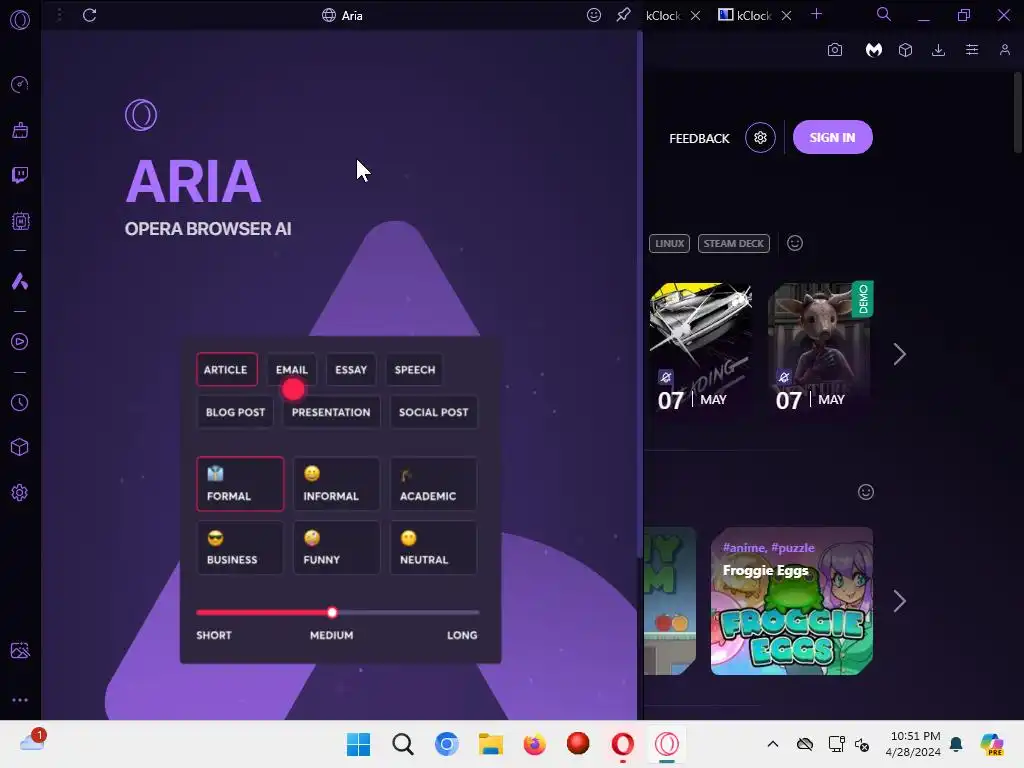Image resolution: width=1024 pixels, height=768 pixels.
Task: Choose FORMAL tone
Action: pos(240,484)
